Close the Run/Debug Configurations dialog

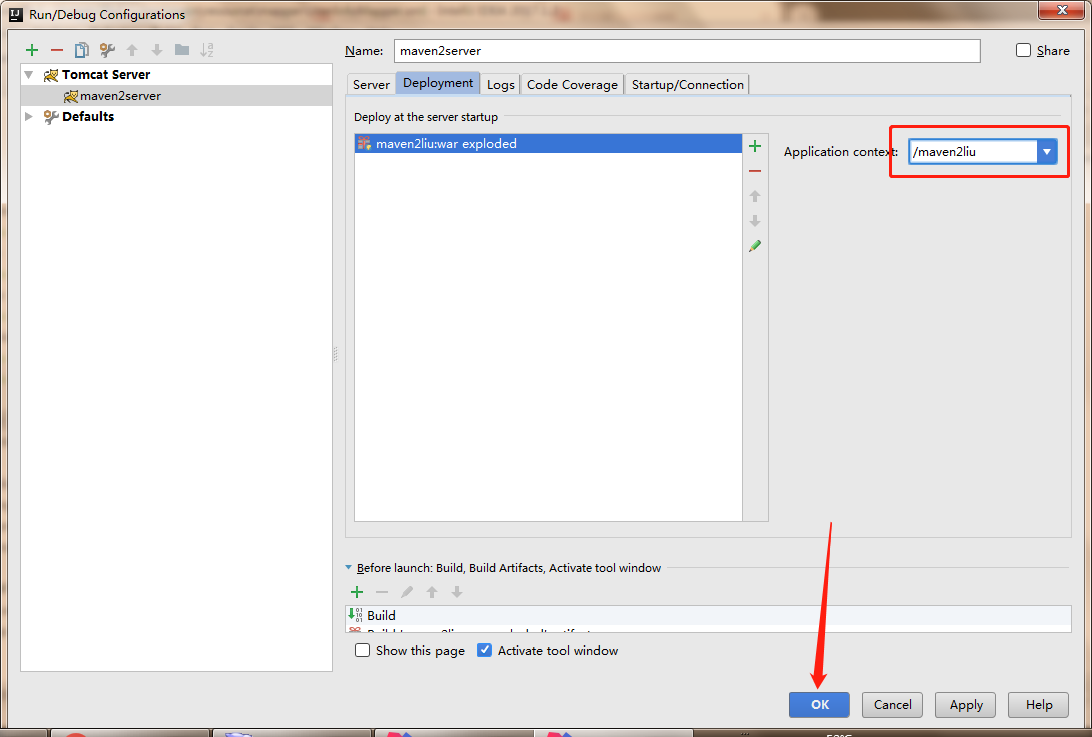(x=1061, y=10)
